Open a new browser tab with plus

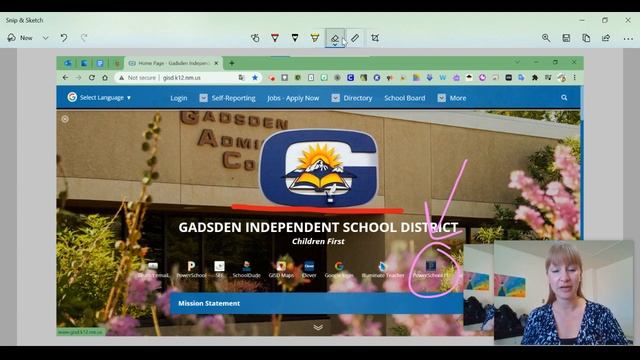point(231,63)
